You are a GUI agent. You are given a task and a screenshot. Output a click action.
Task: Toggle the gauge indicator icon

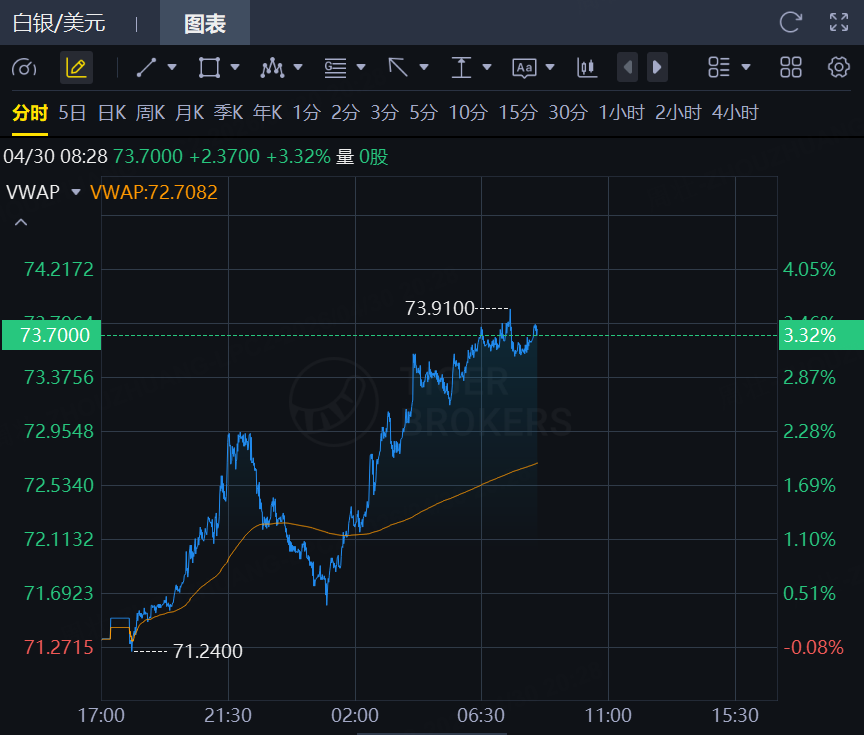pyautogui.click(x=24, y=67)
